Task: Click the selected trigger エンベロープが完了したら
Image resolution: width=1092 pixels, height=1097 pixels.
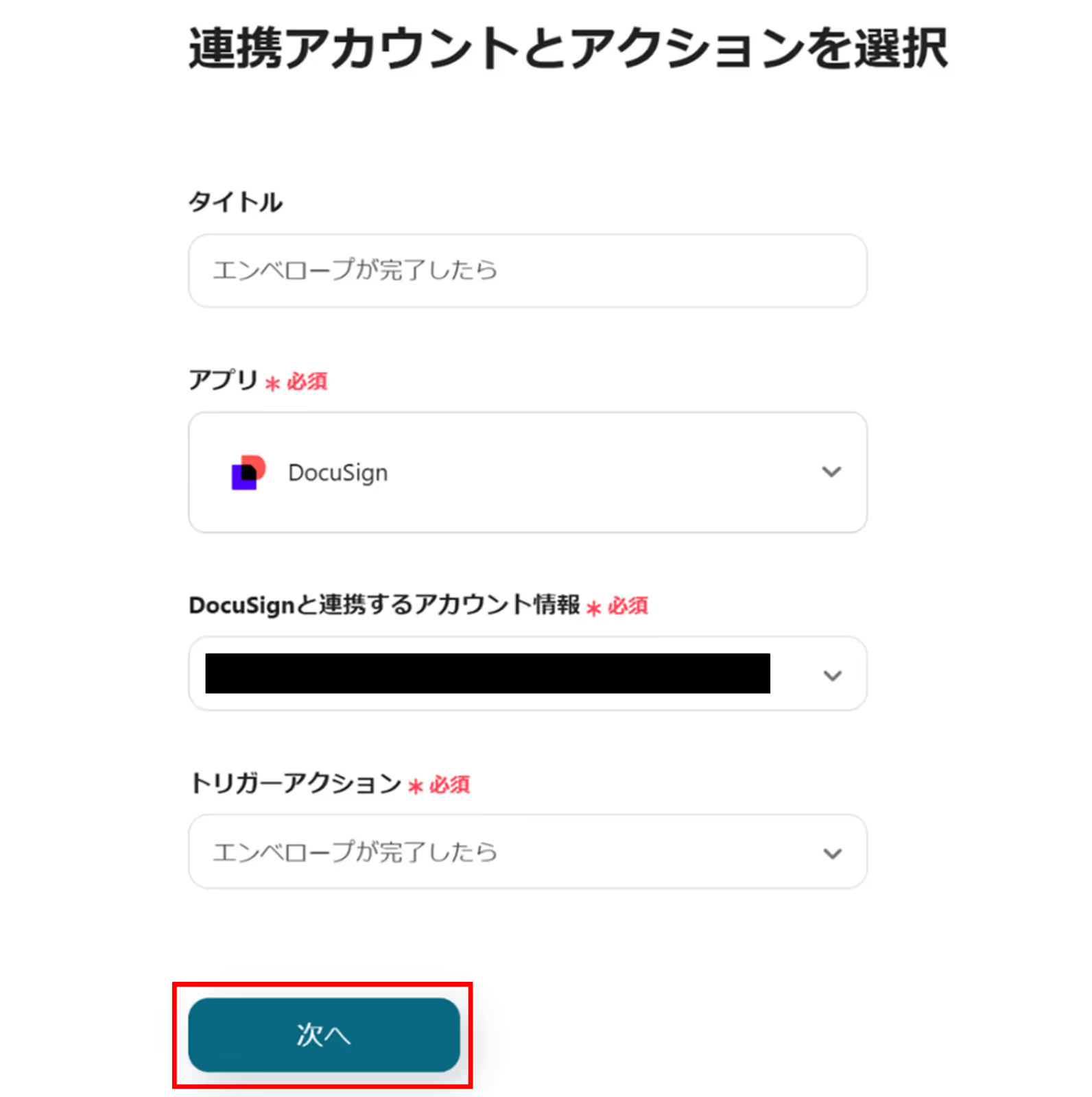Action: 355,852
